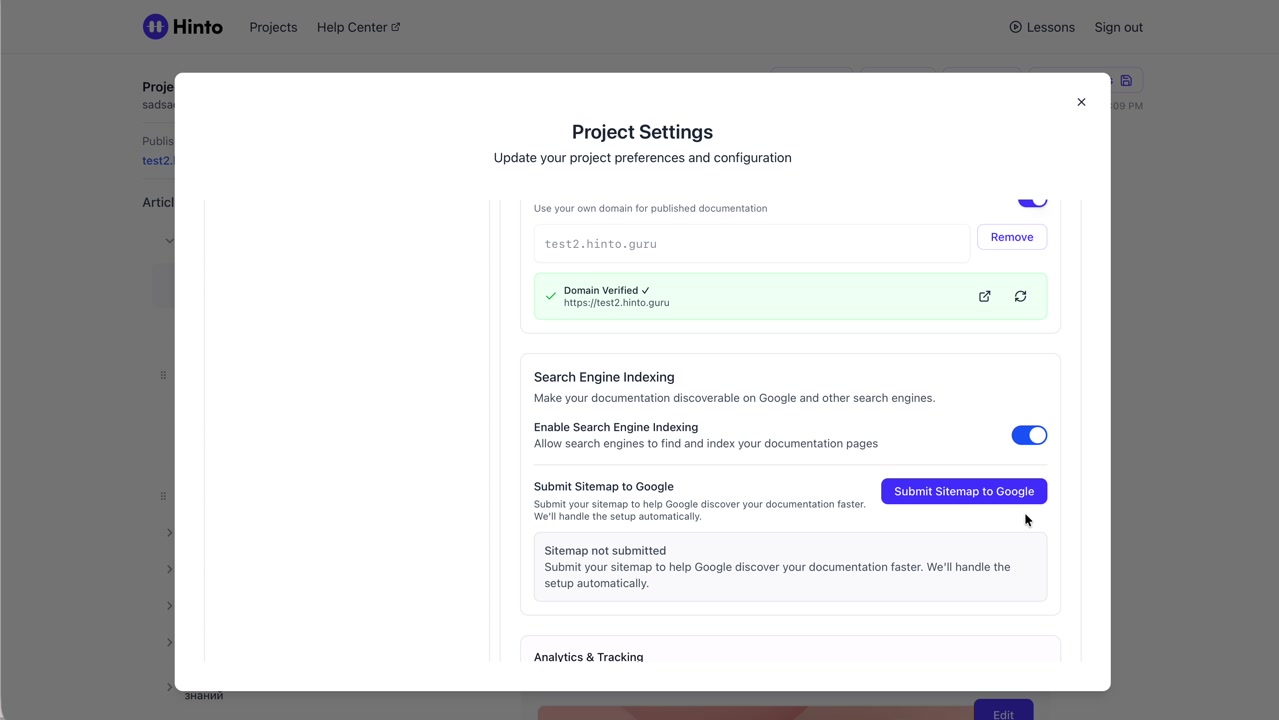Expand the topmost collapsed right-chevron article

click(x=169, y=533)
